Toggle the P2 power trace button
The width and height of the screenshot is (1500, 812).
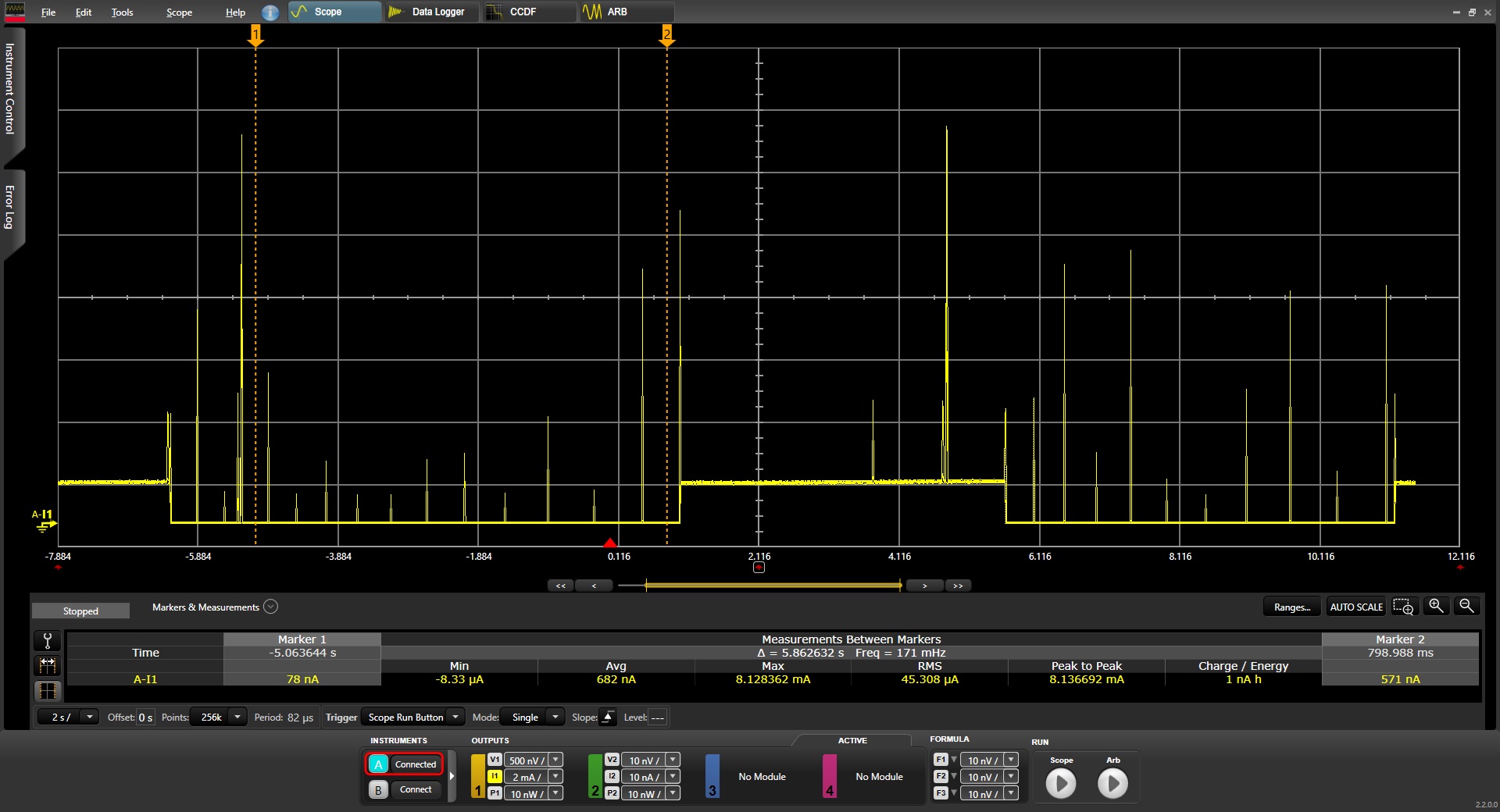pos(612,793)
